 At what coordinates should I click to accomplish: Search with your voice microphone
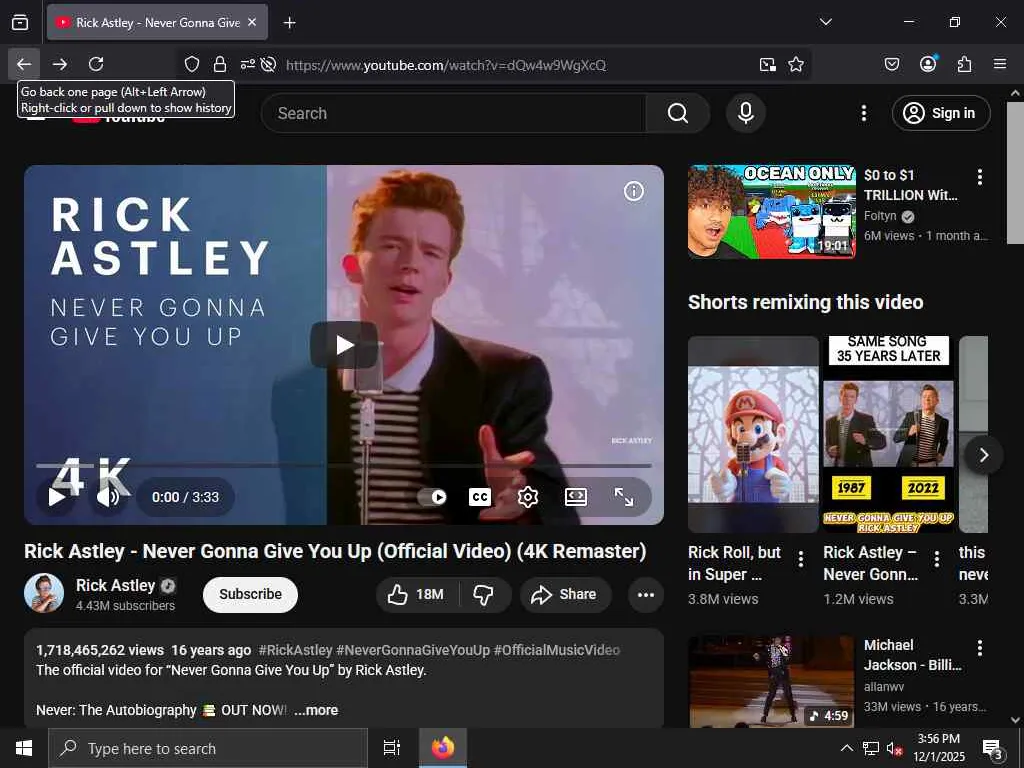(x=745, y=113)
